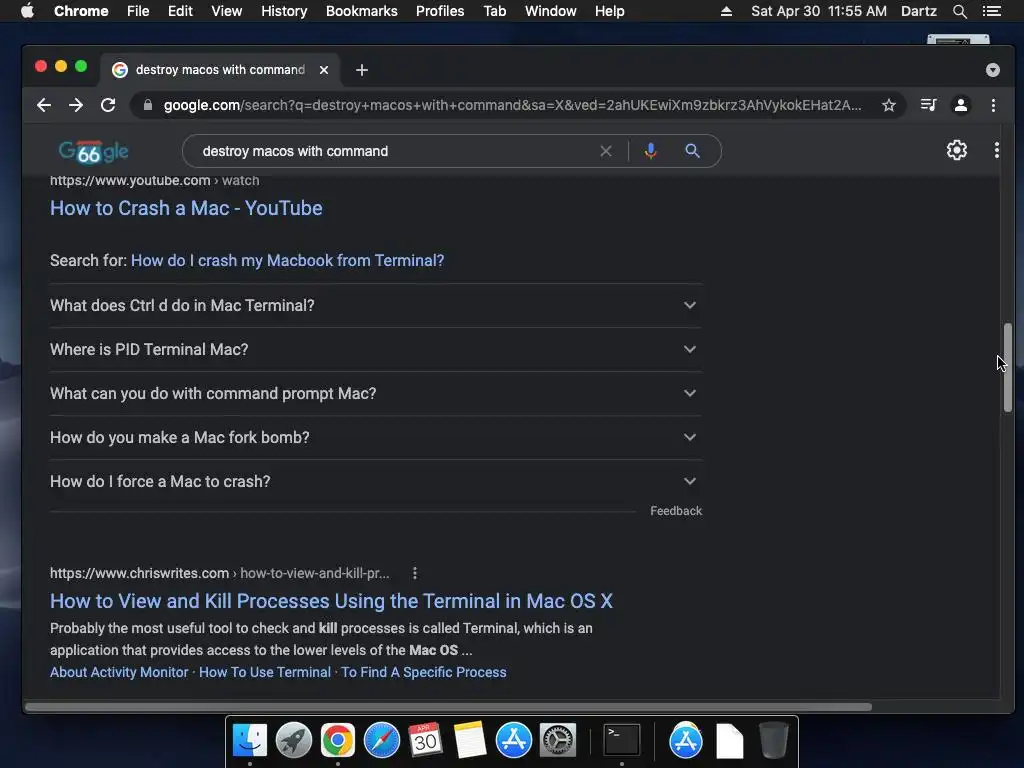Viewport: 1024px width, 768px height.
Task: Bookmark this page with the star icon
Action: (888, 105)
